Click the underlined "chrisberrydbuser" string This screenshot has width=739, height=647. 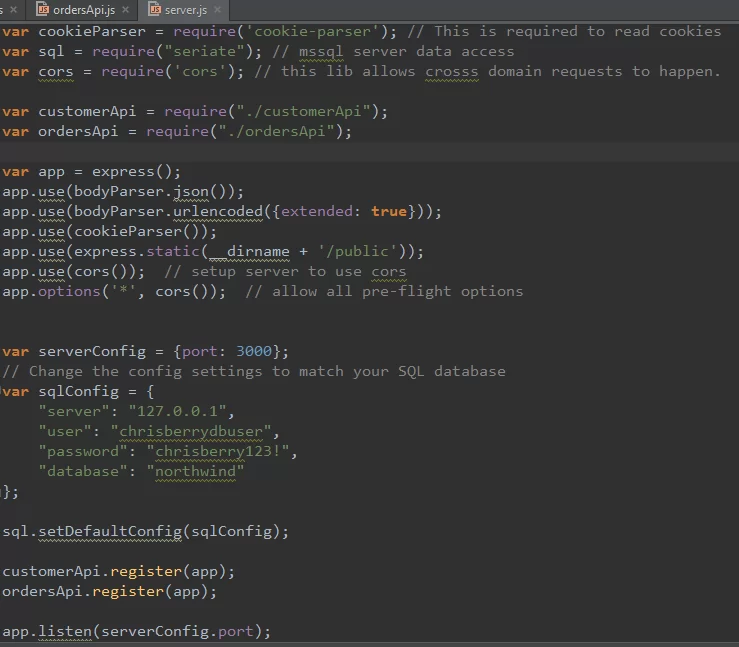pos(194,431)
